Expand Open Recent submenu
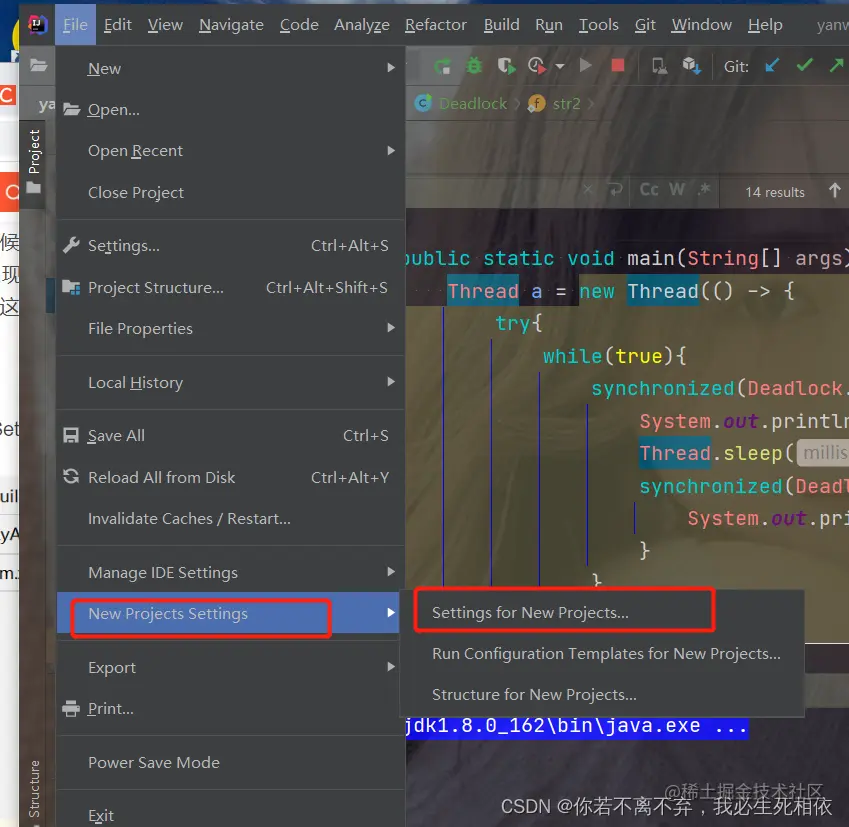849x827 pixels. [x=231, y=151]
